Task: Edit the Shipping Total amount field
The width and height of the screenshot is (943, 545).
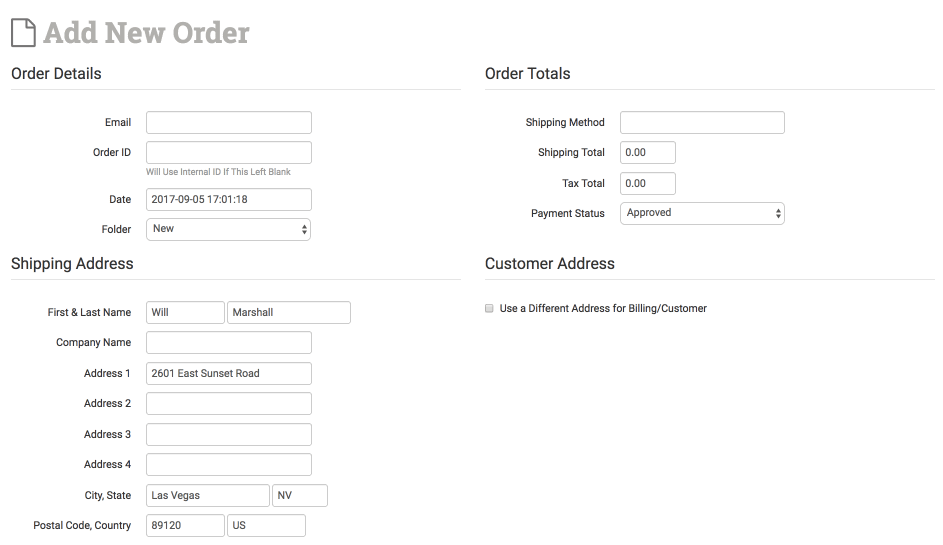Action: point(647,152)
